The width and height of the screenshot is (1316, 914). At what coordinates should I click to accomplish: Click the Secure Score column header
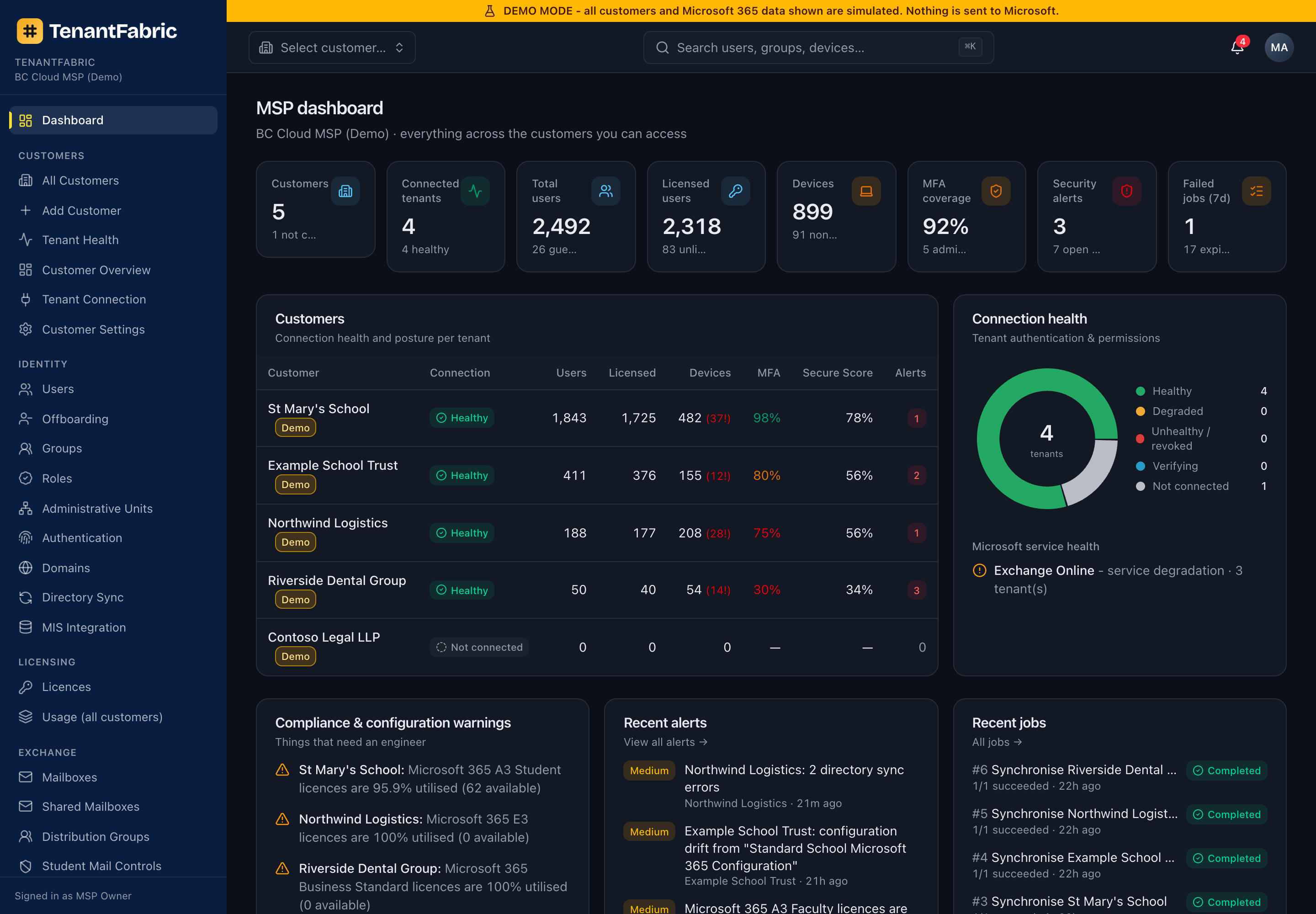click(x=837, y=373)
